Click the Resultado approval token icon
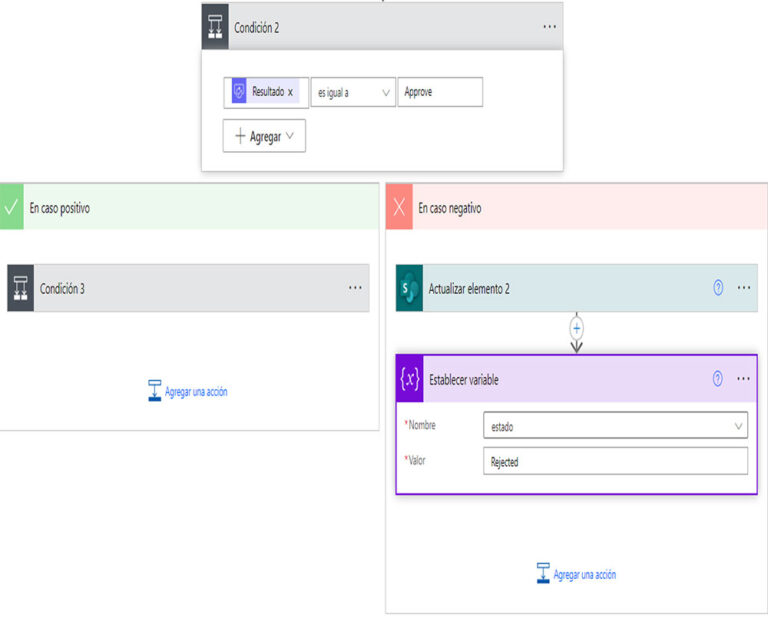The image size is (768, 631). point(240,92)
